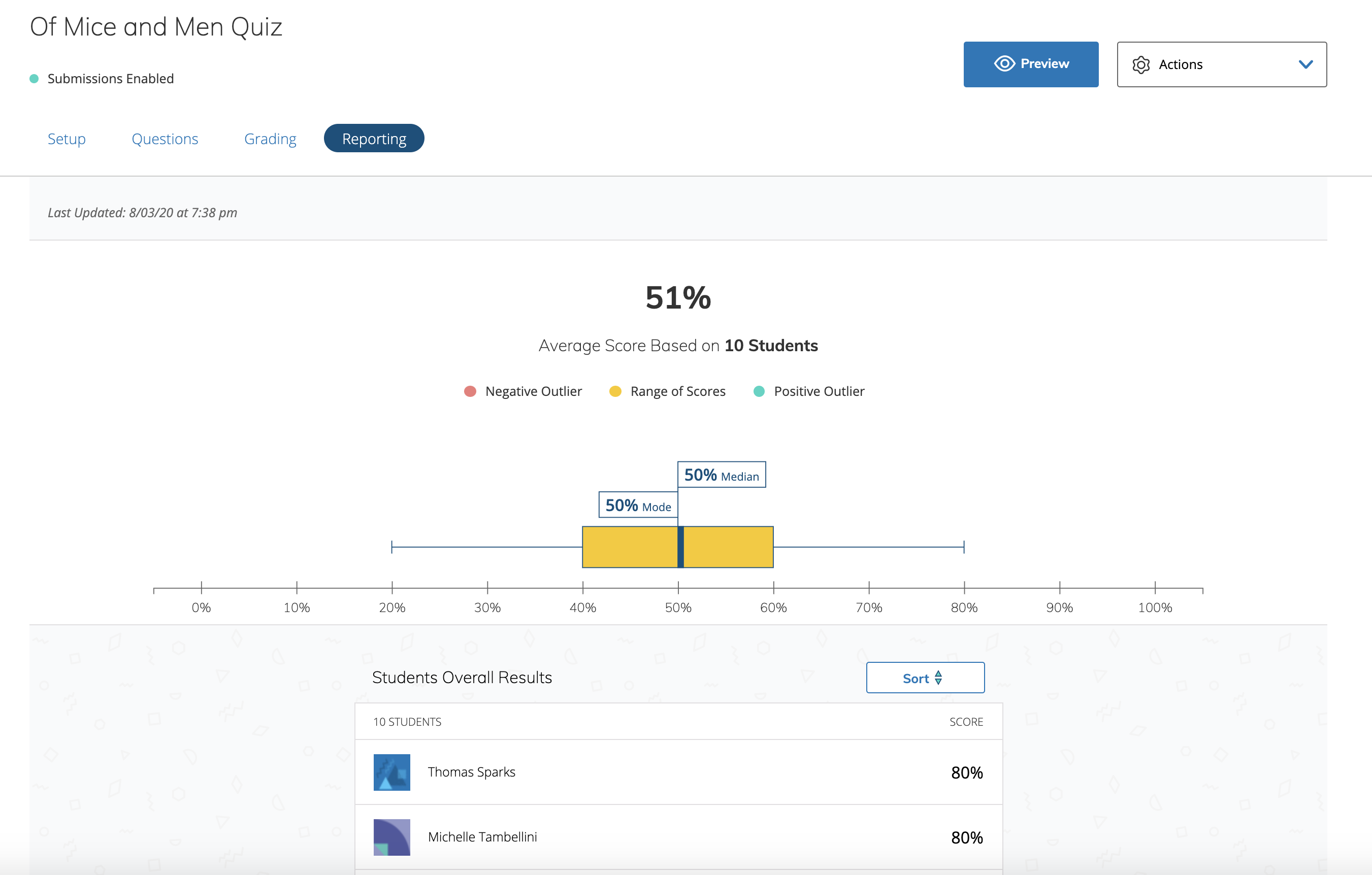Open the Setup section link
1372x875 pixels.
(x=67, y=139)
